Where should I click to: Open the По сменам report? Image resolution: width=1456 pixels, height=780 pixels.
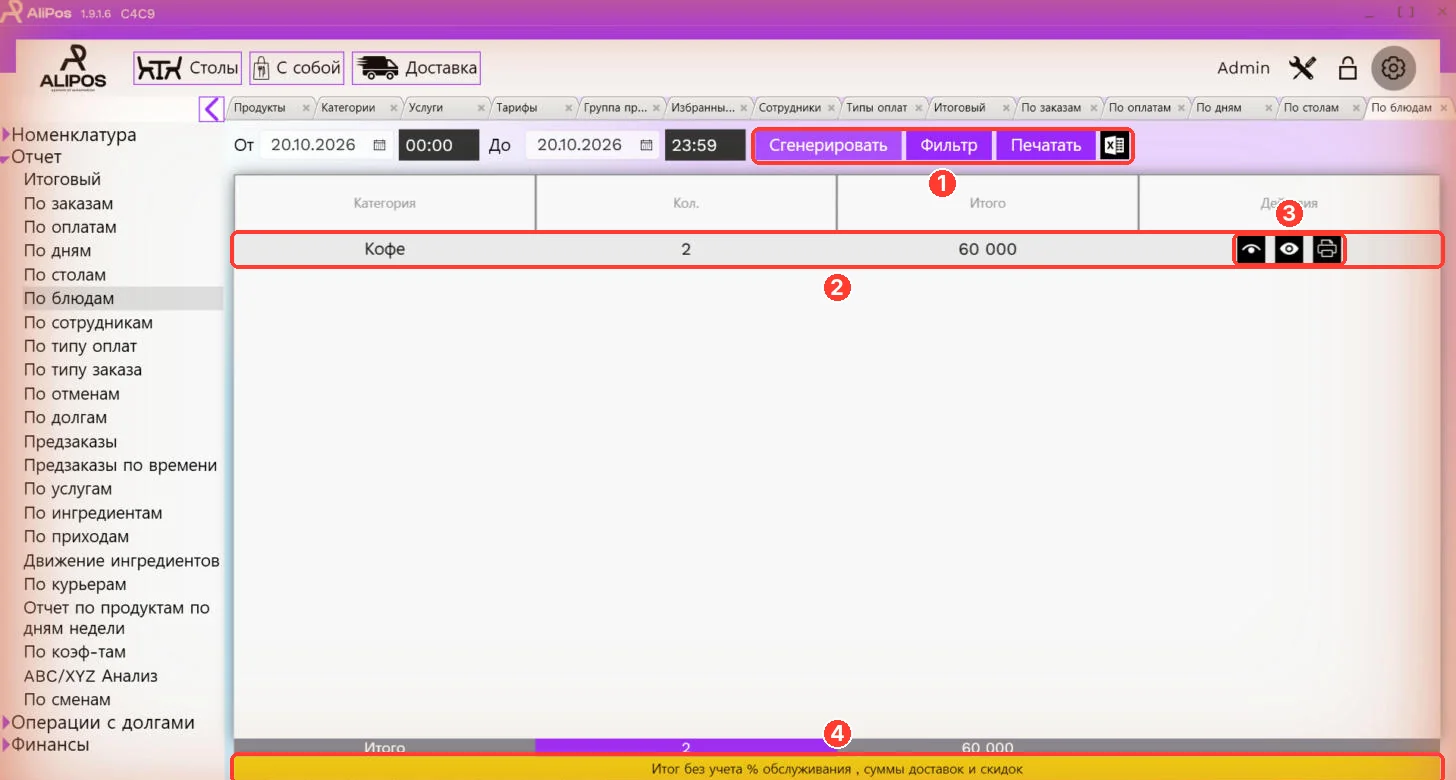[67, 700]
